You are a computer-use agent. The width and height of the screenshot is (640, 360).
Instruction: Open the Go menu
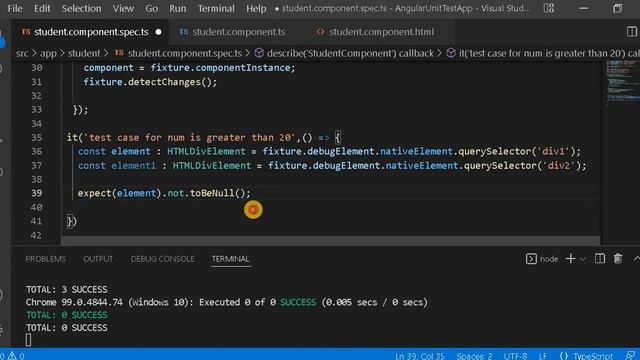[x=151, y=8]
